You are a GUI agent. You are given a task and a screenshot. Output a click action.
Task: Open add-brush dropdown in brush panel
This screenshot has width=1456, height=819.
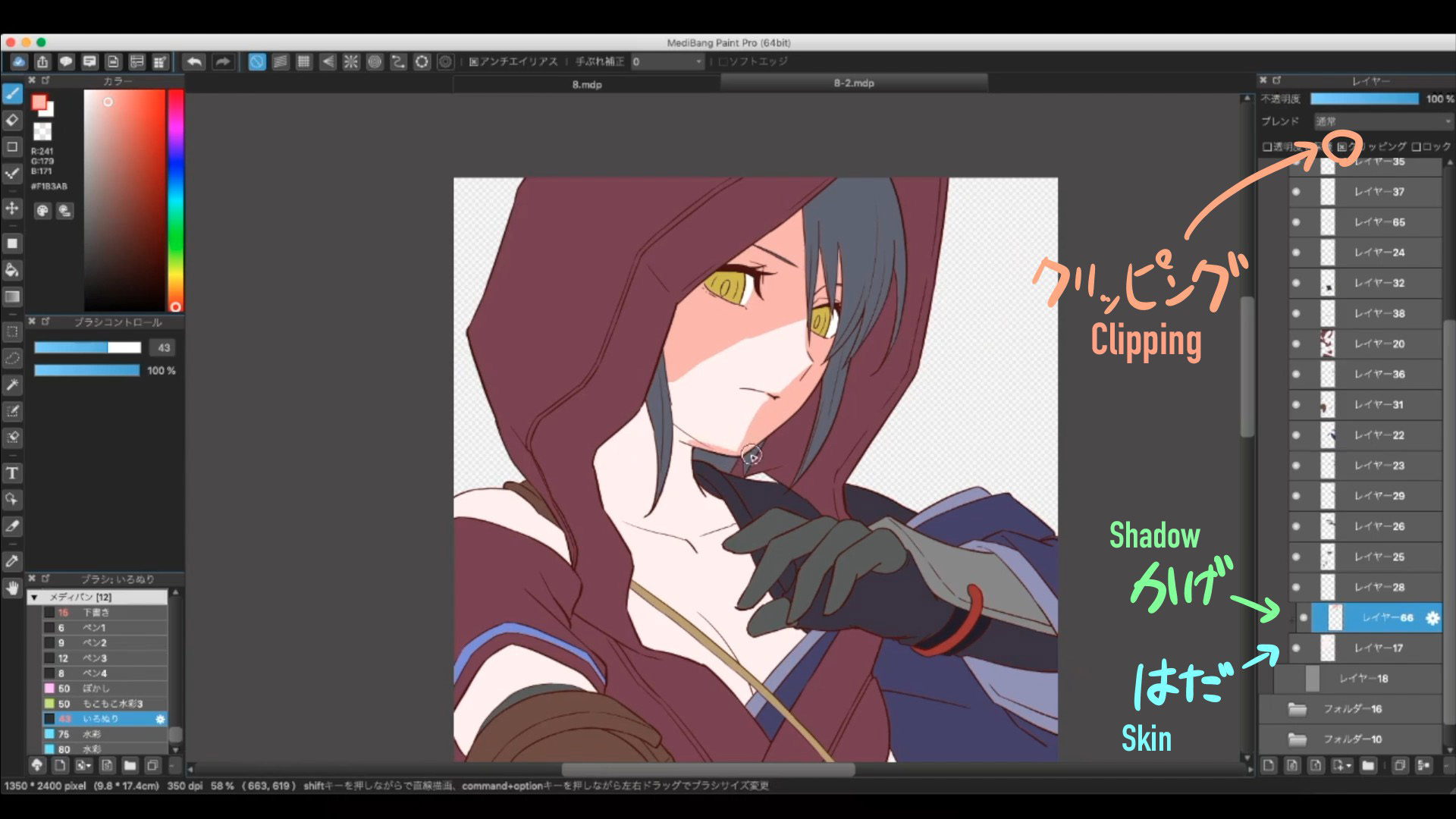pyautogui.click(x=83, y=765)
